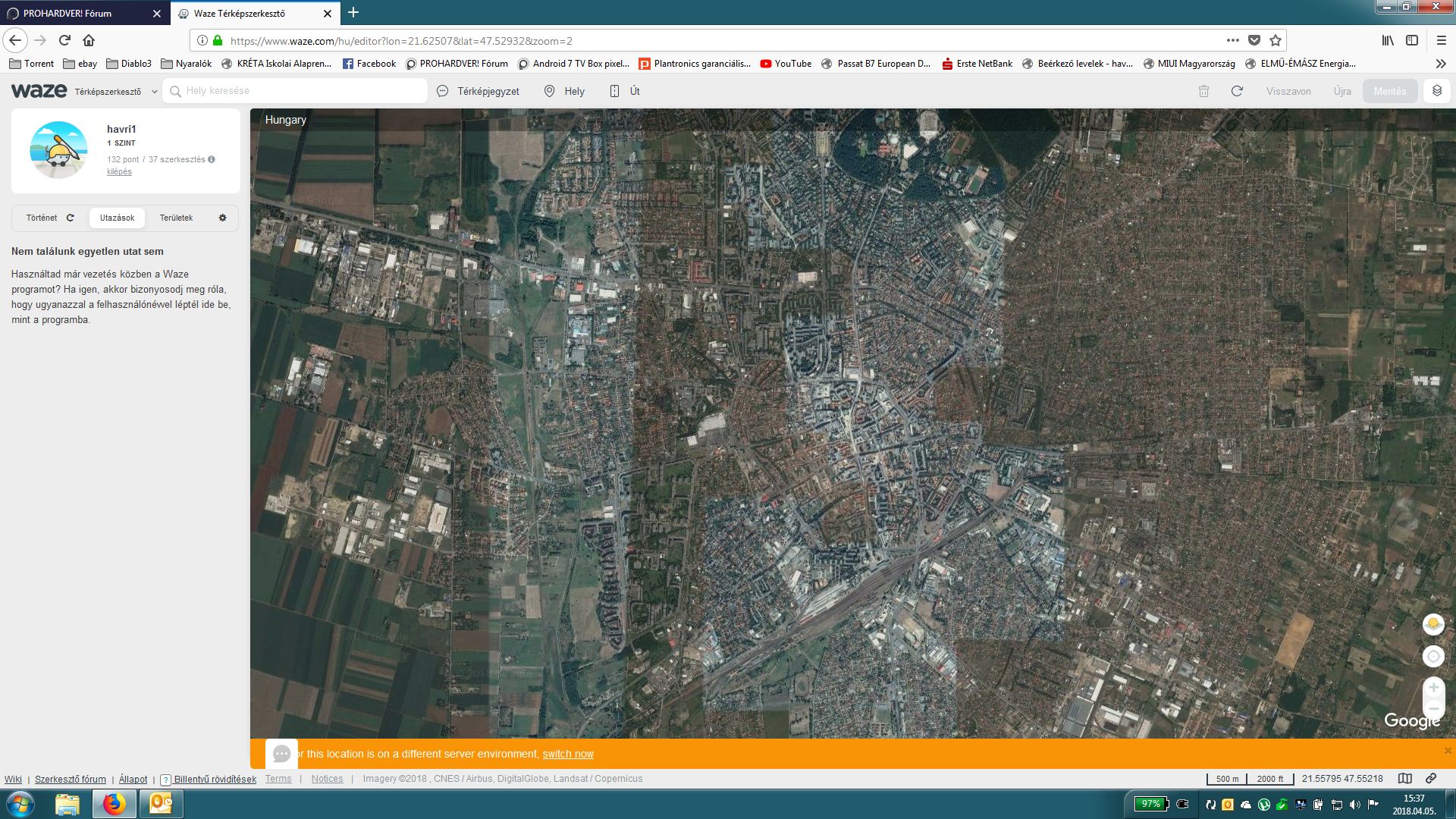Viewport: 1456px width, 819px height.
Task: Click the switch now link
Action: [x=567, y=754]
